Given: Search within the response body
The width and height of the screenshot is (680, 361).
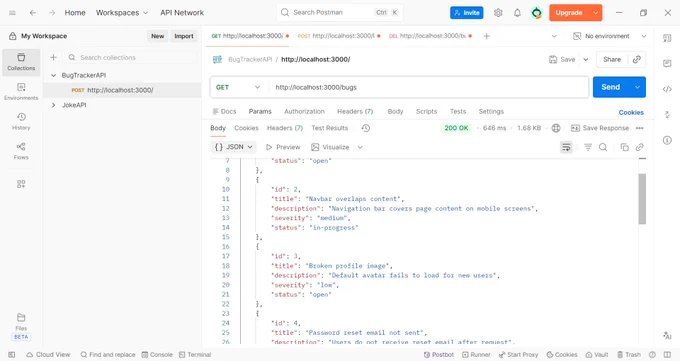Looking at the screenshot, I should [x=603, y=147].
